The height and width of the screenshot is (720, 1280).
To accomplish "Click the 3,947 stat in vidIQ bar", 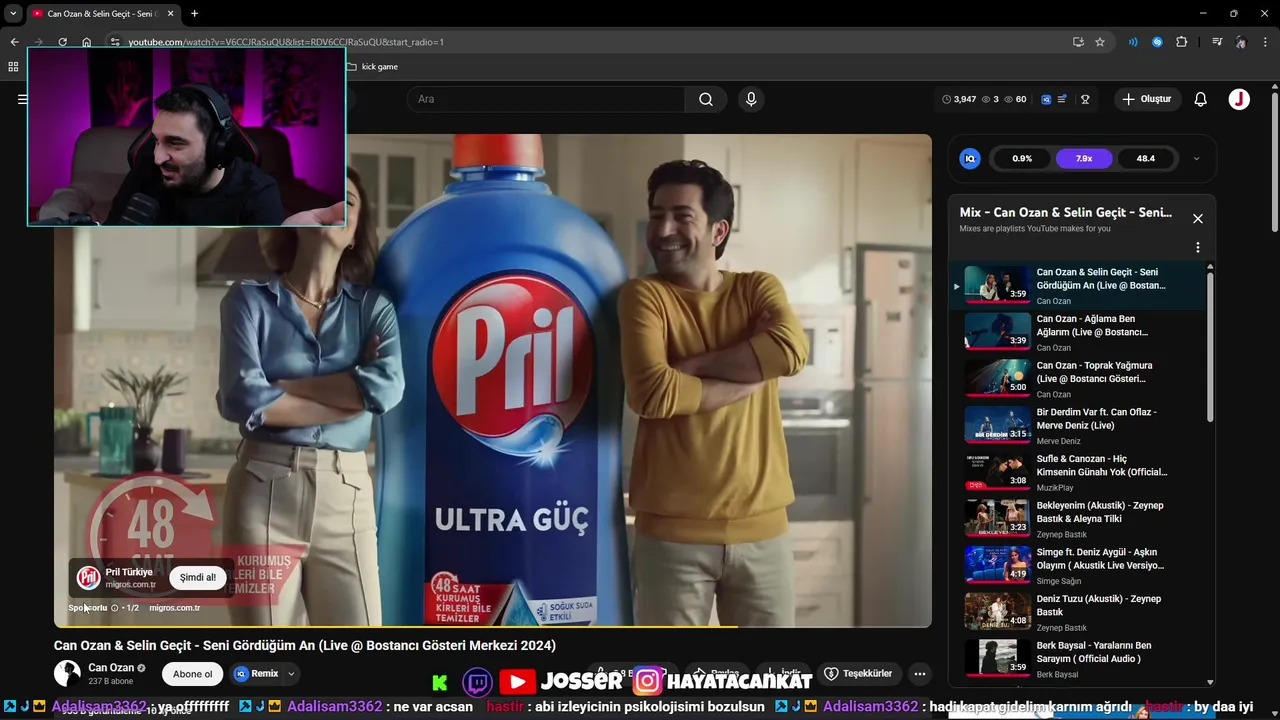I will click(959, 99).
